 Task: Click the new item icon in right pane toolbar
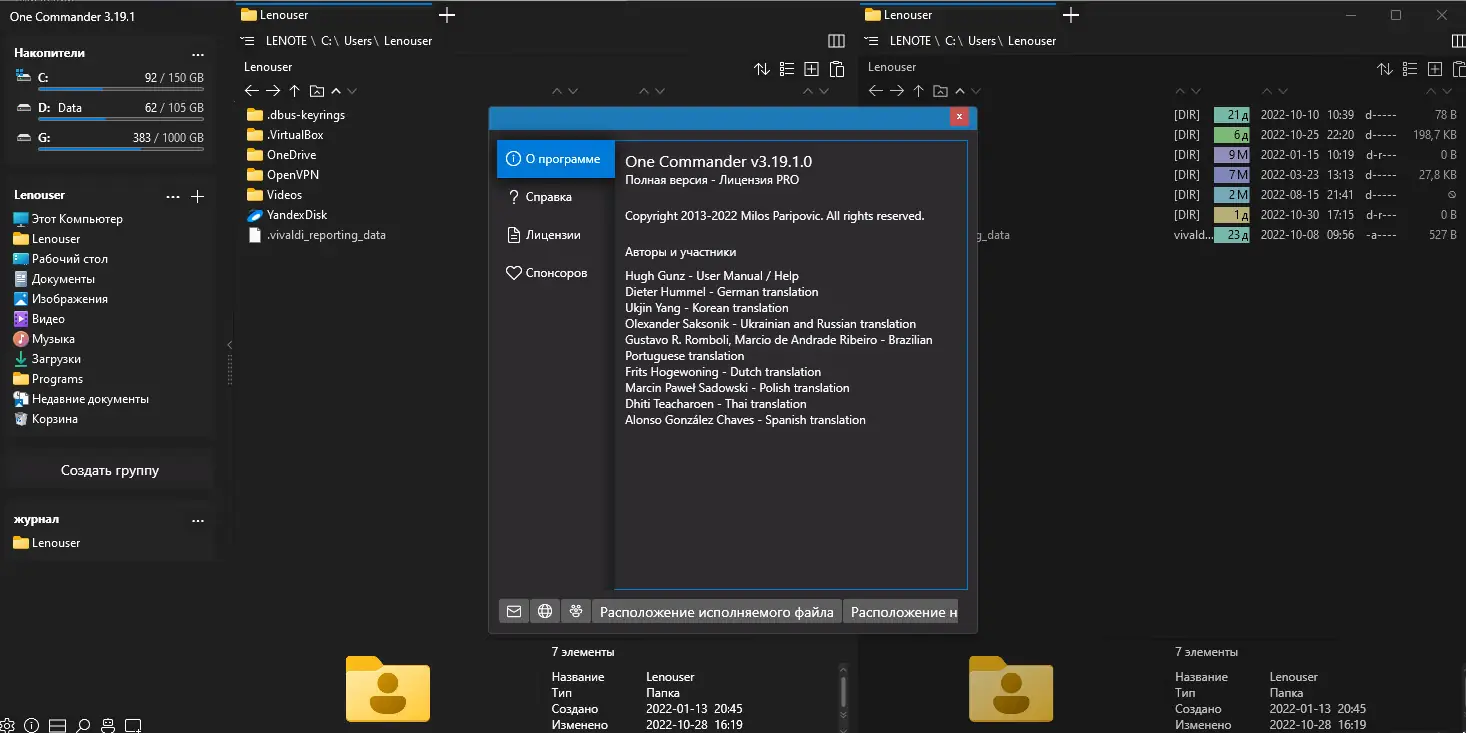click(x=1435, y=69)
